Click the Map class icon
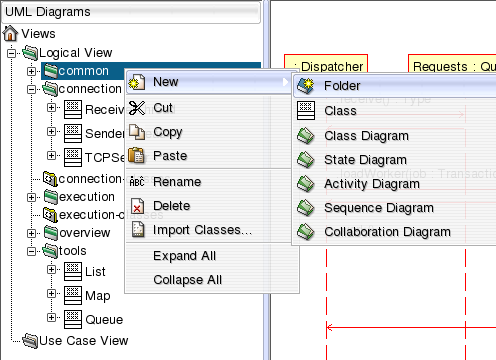 click(73, 296)
